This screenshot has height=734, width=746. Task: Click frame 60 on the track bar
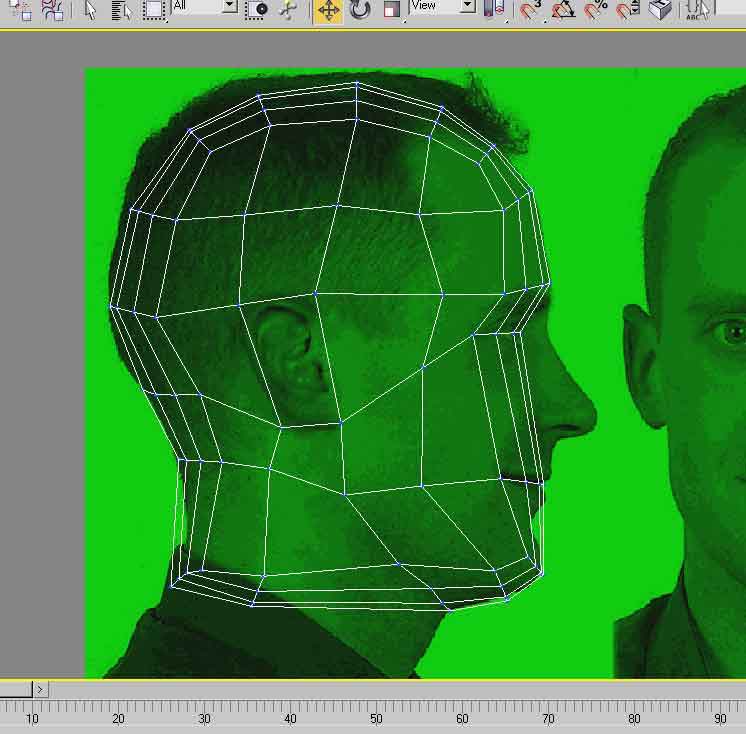[x=462, y=718]
